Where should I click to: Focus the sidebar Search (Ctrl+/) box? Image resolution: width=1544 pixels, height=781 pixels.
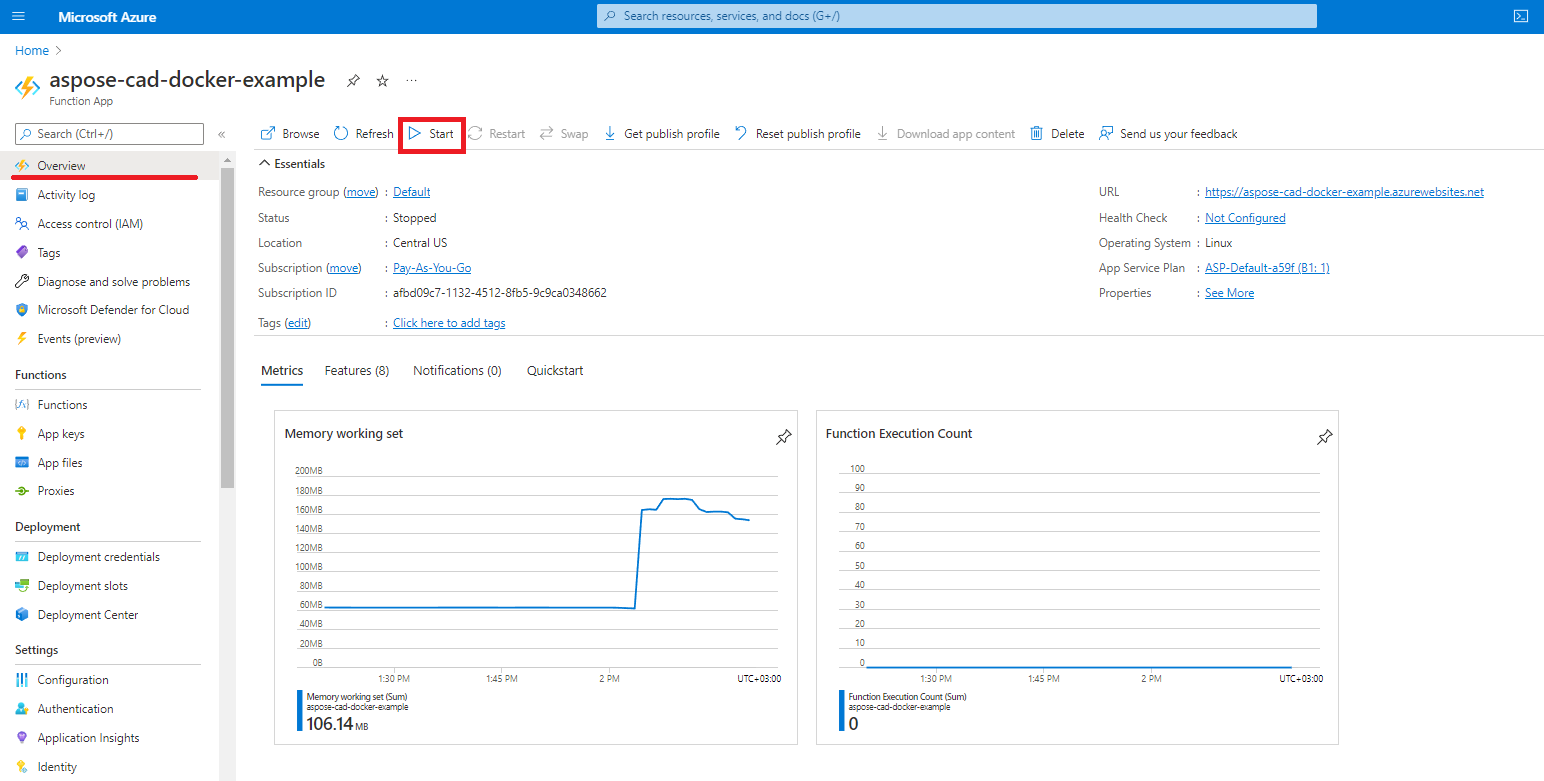pyautogui.click(x=109, y=134)
